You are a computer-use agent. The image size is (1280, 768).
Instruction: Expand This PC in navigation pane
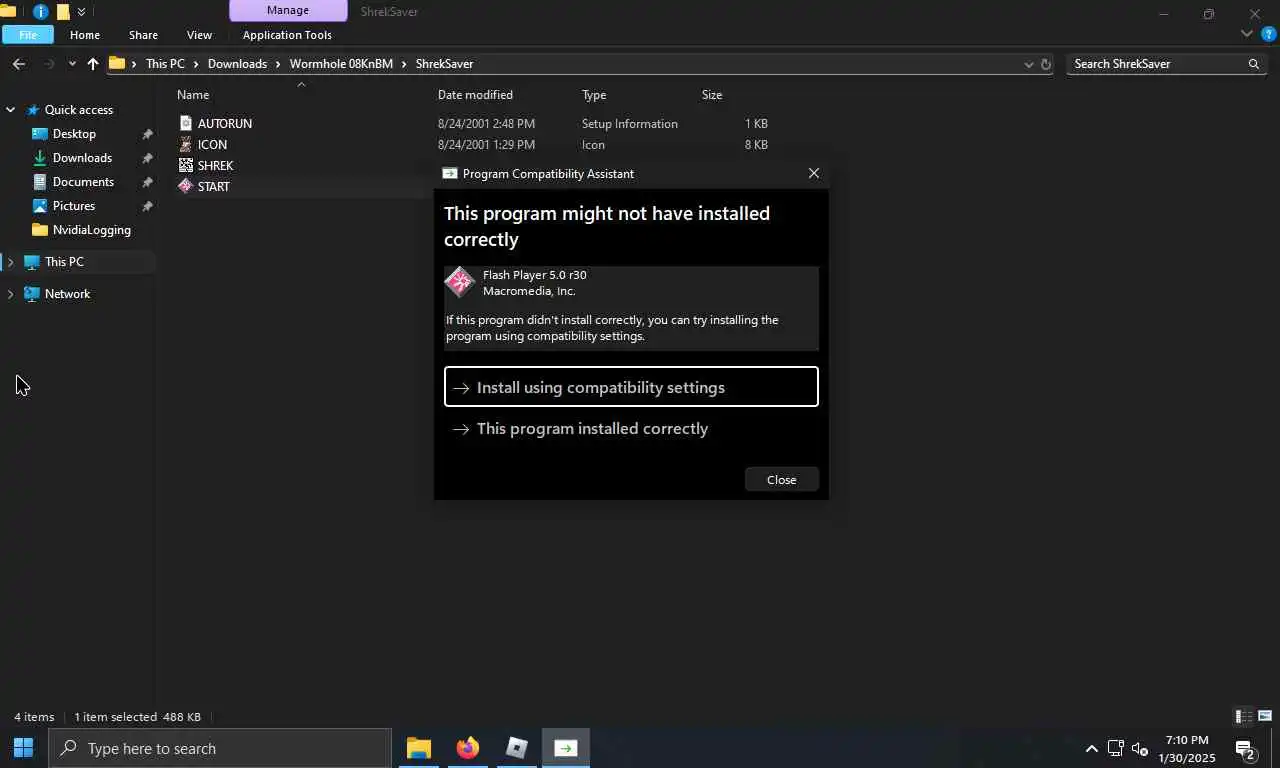click(x=10, y=262)
